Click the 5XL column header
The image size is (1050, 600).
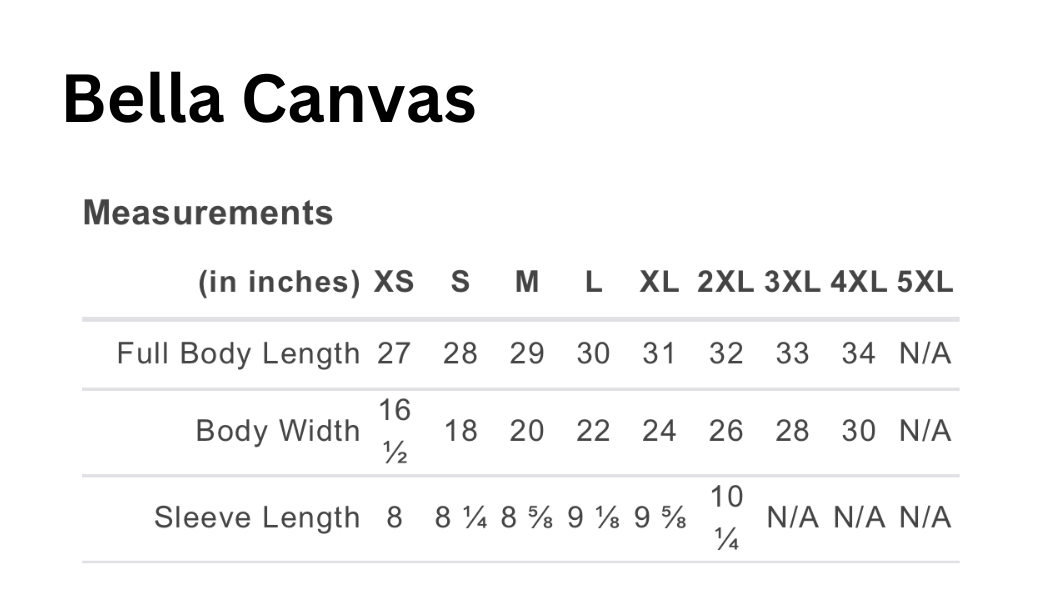coord(925,283)
